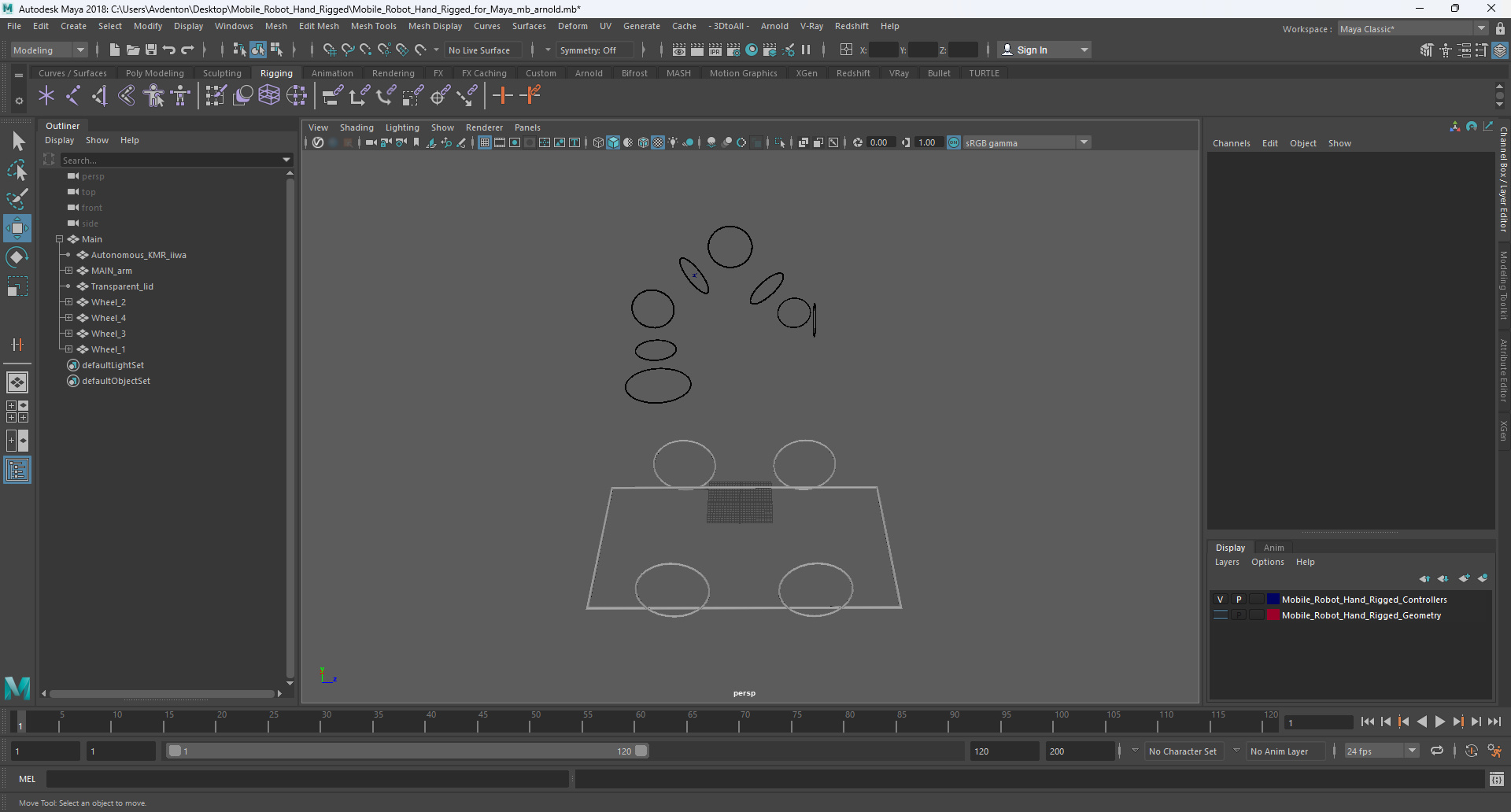Select the arrow Select tool
This screenshot has width=1511, height=812.
click(x=17, y=141)
